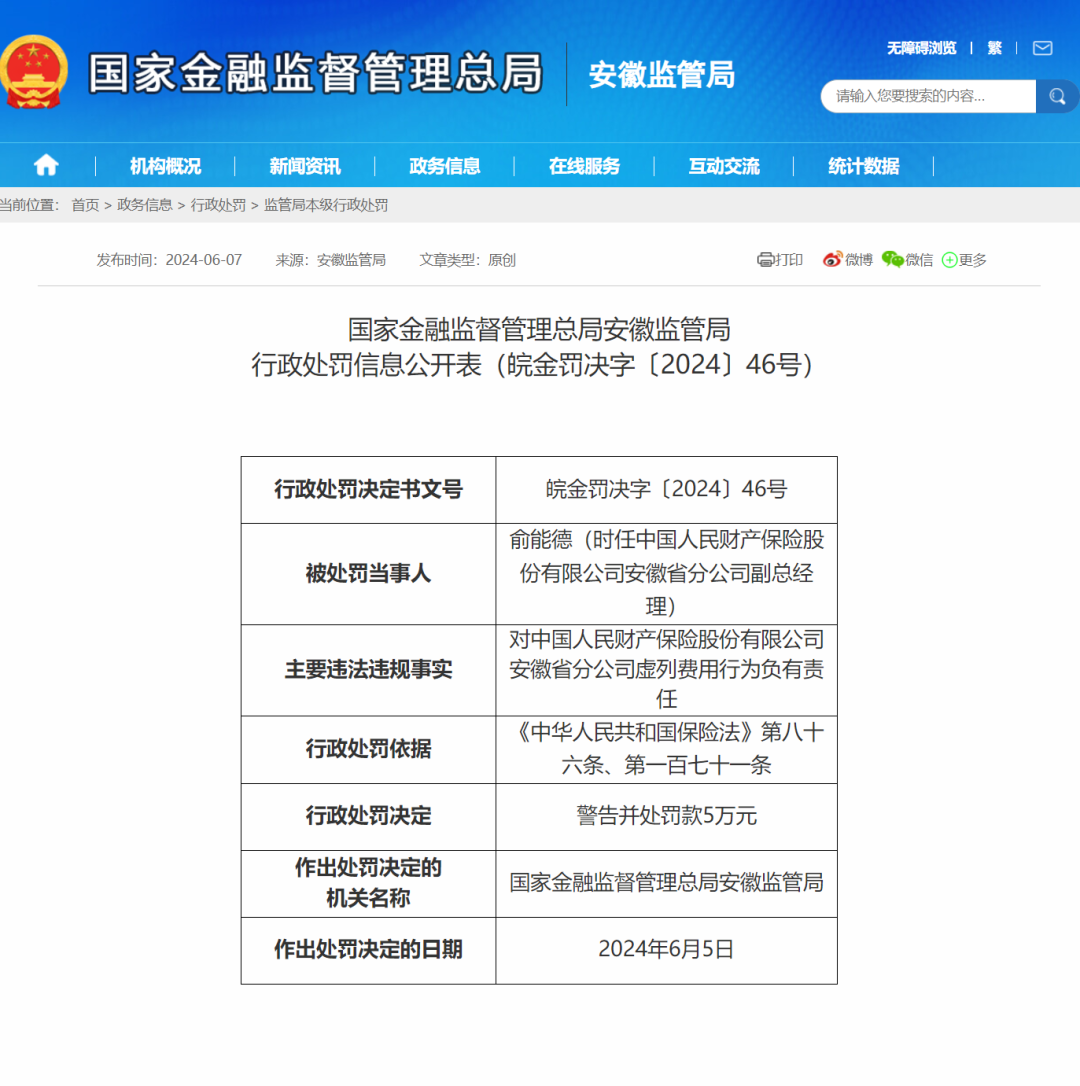The width and height of the screenshot is (1080, 1086).
Task: Click 首页 in the breadcrumb
Action: [85, 205]
